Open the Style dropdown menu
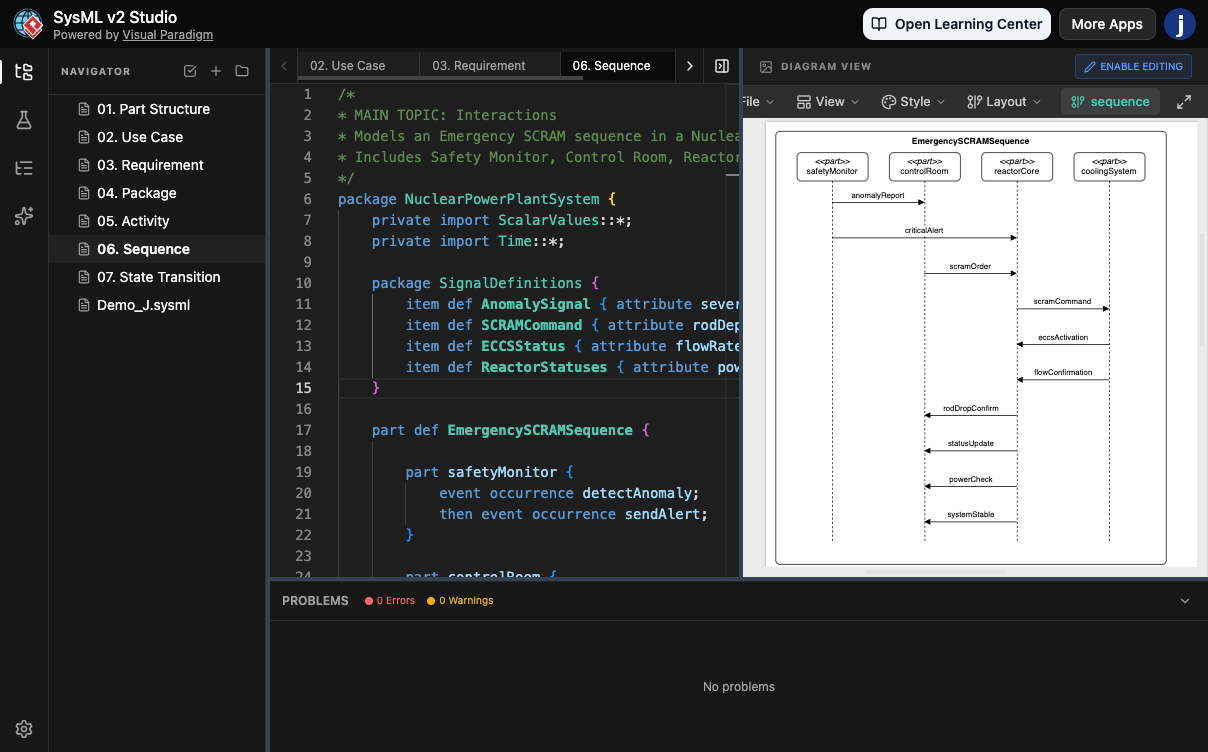This screenshot has height=752, width=1208. 911,101
